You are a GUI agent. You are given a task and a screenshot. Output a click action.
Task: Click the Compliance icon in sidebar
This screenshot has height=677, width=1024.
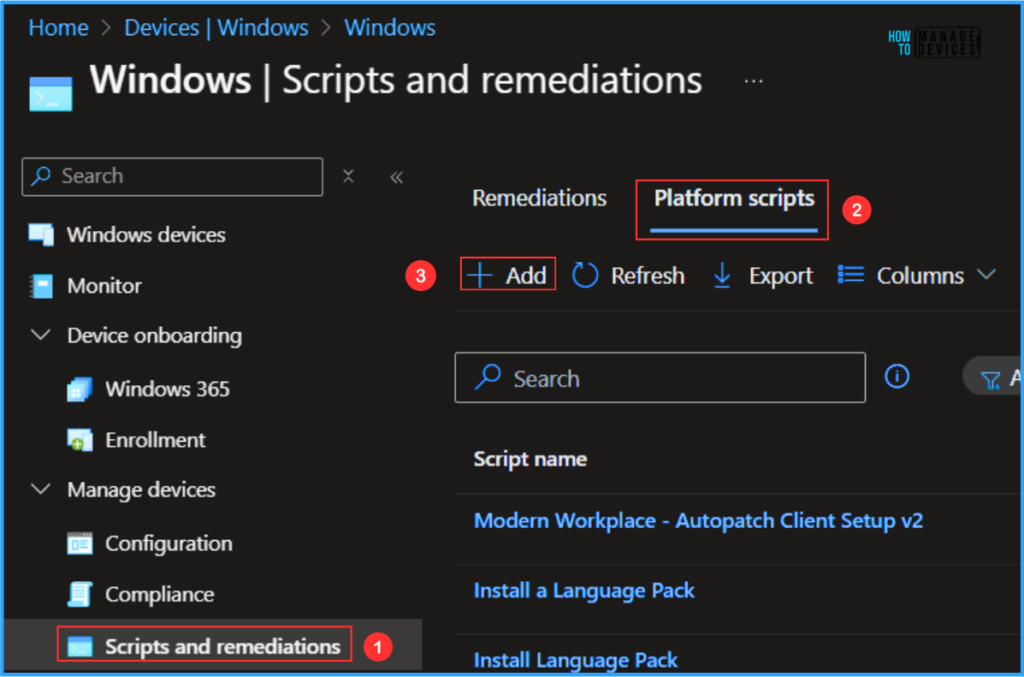click(80, 595)
